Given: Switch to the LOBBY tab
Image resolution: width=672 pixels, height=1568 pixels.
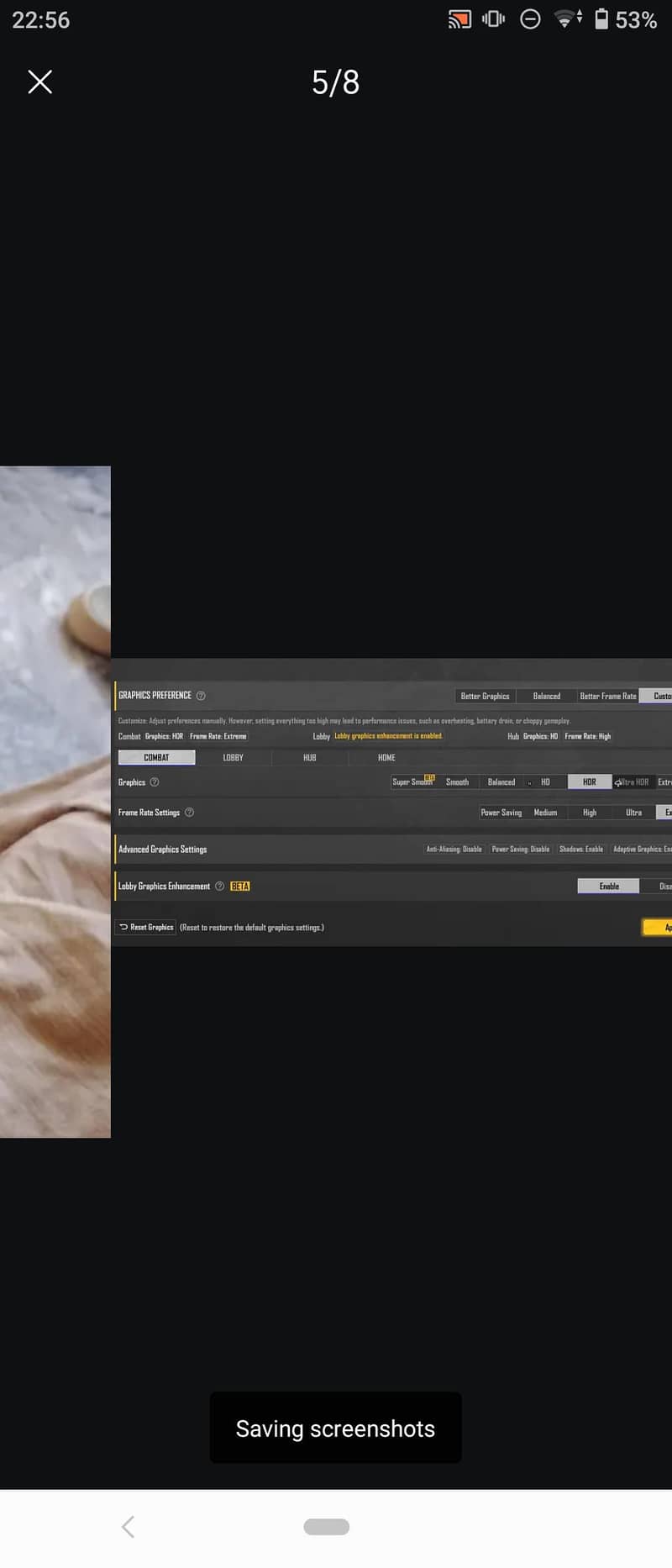Looking at the screenshot, I should [233, 758].
